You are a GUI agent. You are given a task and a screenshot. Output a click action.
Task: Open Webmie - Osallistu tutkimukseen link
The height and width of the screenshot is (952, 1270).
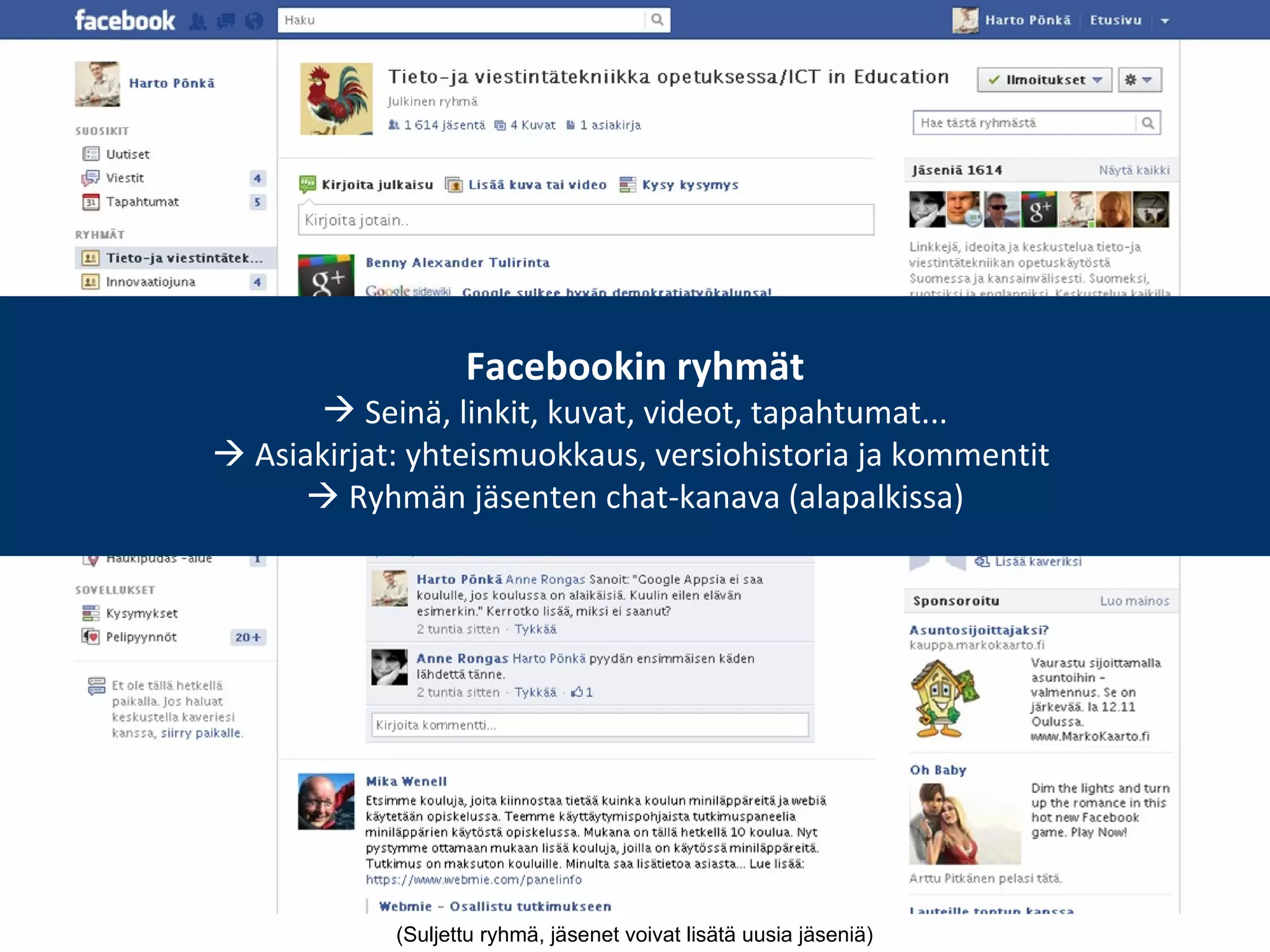click(495, 907)
